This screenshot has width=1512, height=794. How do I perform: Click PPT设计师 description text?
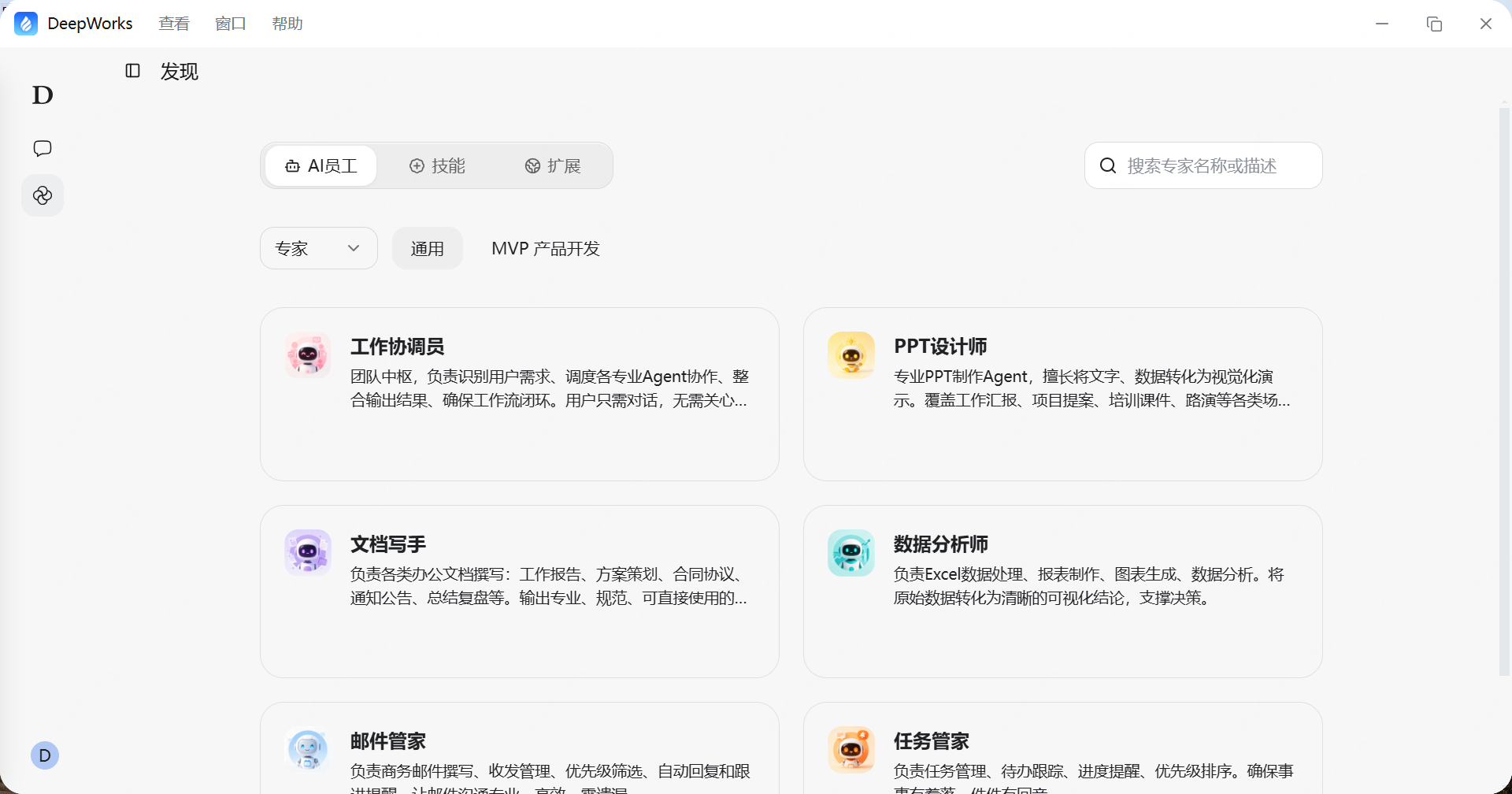[1092, 388]
